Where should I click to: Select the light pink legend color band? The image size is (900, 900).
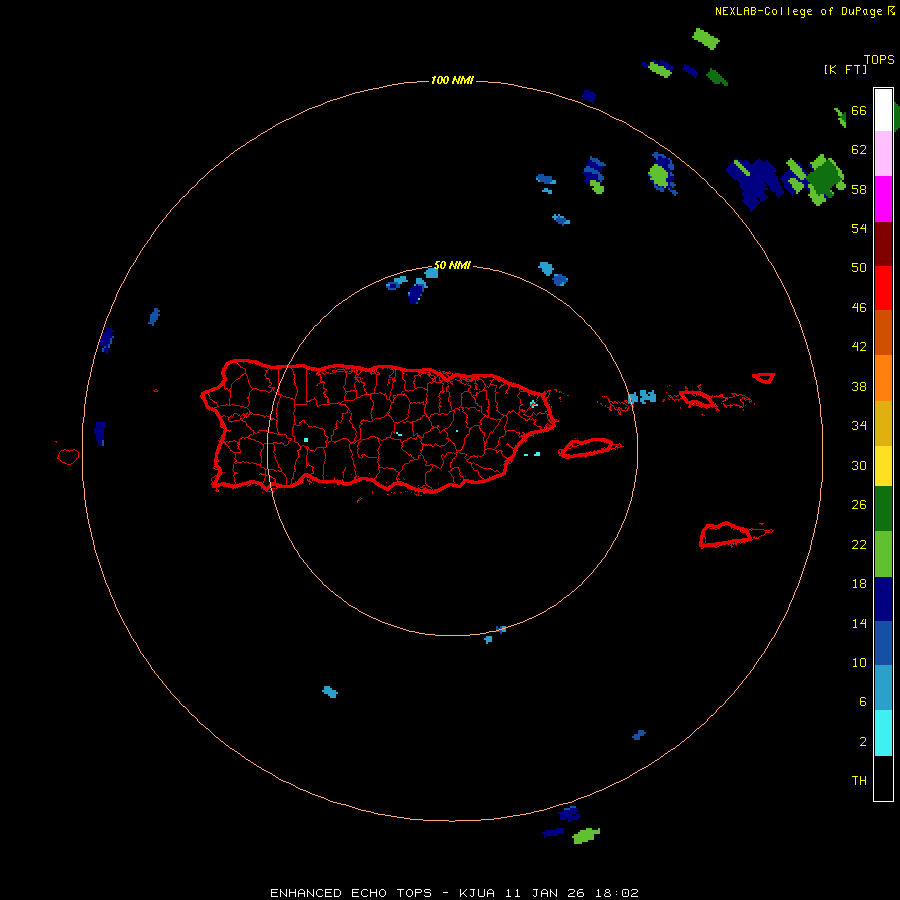(x=883, y=154)
